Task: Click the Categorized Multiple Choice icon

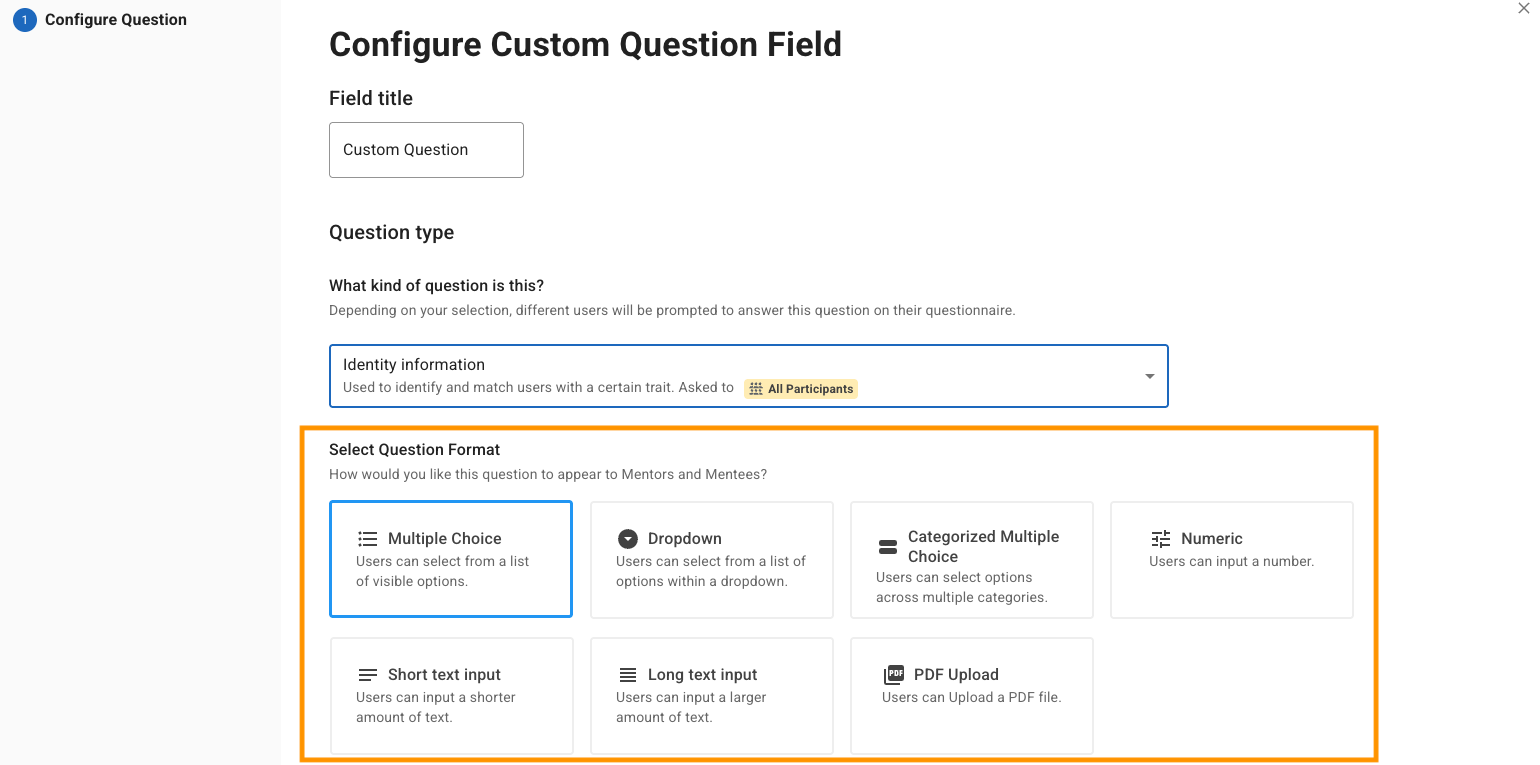Action: click(x=887, y=547)
